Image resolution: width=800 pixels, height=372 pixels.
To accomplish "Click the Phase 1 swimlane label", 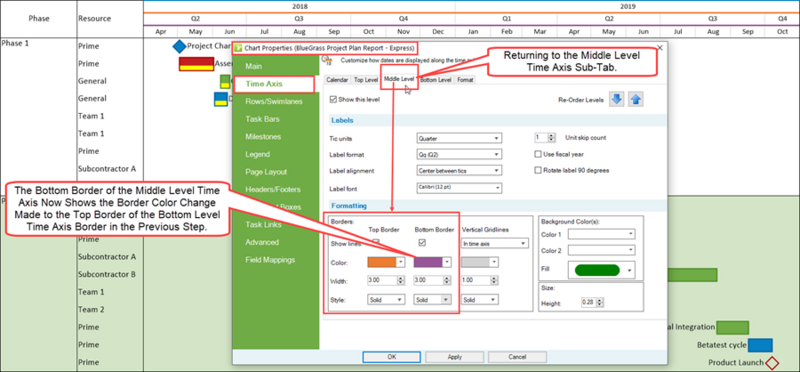I will (x=16, y=43).
